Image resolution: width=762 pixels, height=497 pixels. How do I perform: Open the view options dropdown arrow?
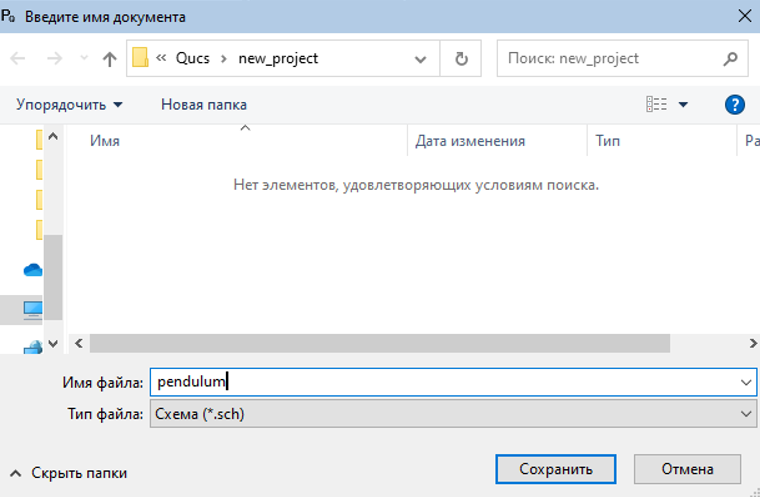684,104
